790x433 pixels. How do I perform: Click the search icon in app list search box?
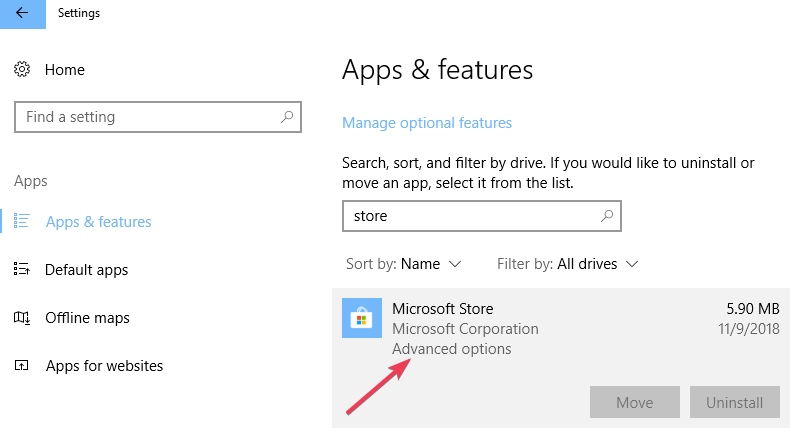[607, 216]
